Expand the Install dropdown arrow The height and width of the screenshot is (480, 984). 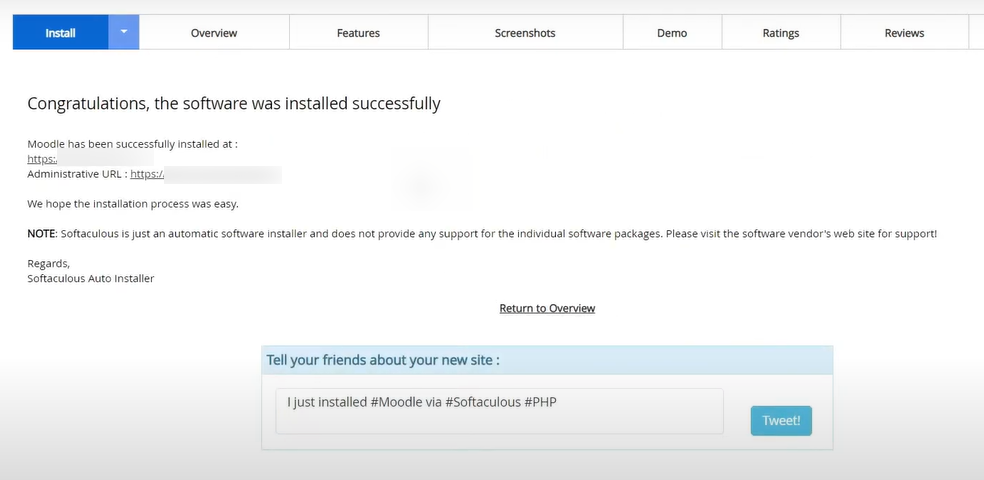point(124,33)
